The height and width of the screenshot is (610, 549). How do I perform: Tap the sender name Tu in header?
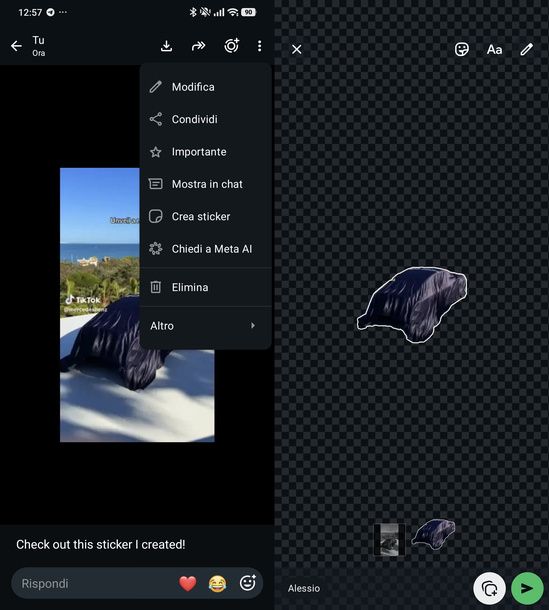(x=38, y=40)
